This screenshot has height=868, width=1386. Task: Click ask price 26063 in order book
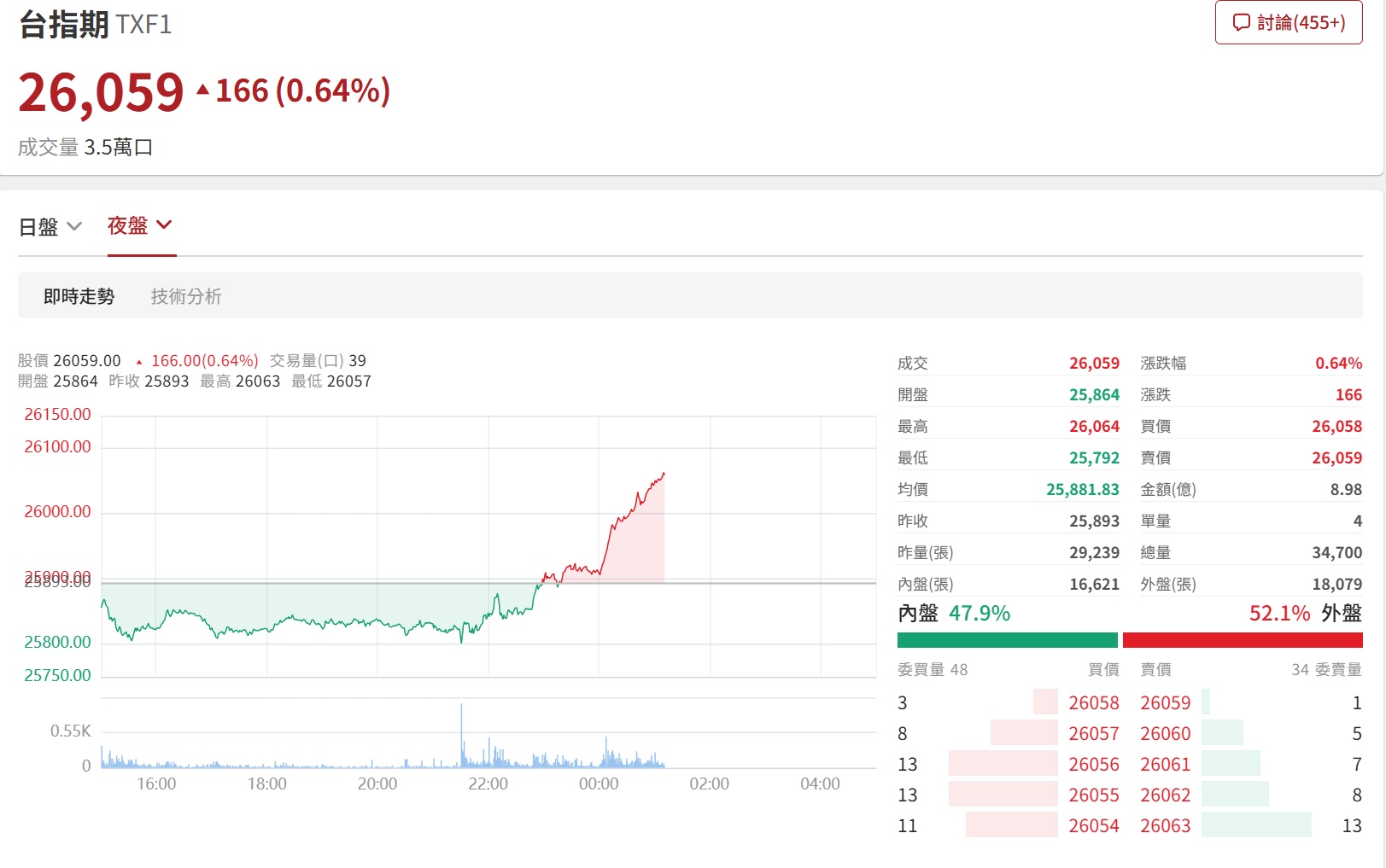[x=1165, y=825]
